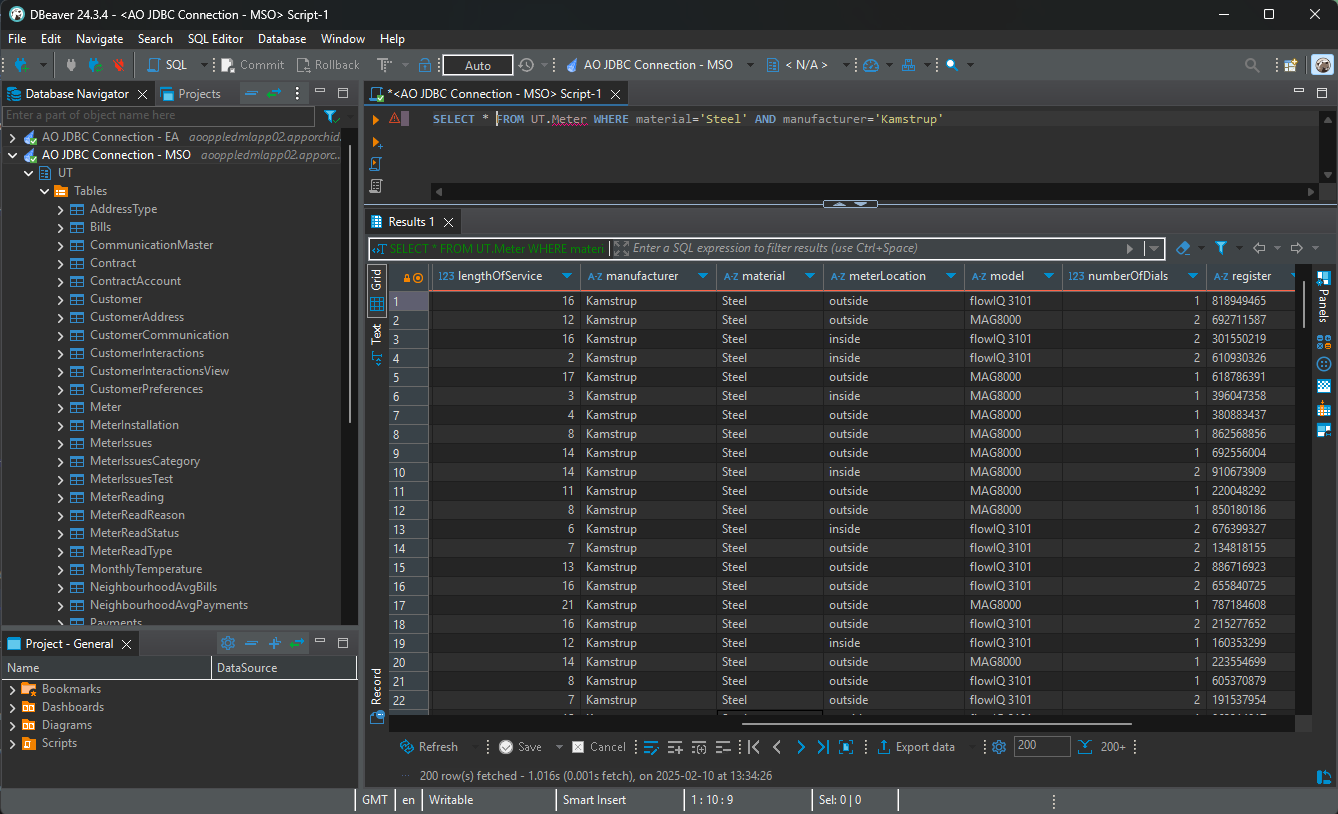Expand the Meter table tree node
Viewport: 1338px width, 814px height.
point(61,407)
